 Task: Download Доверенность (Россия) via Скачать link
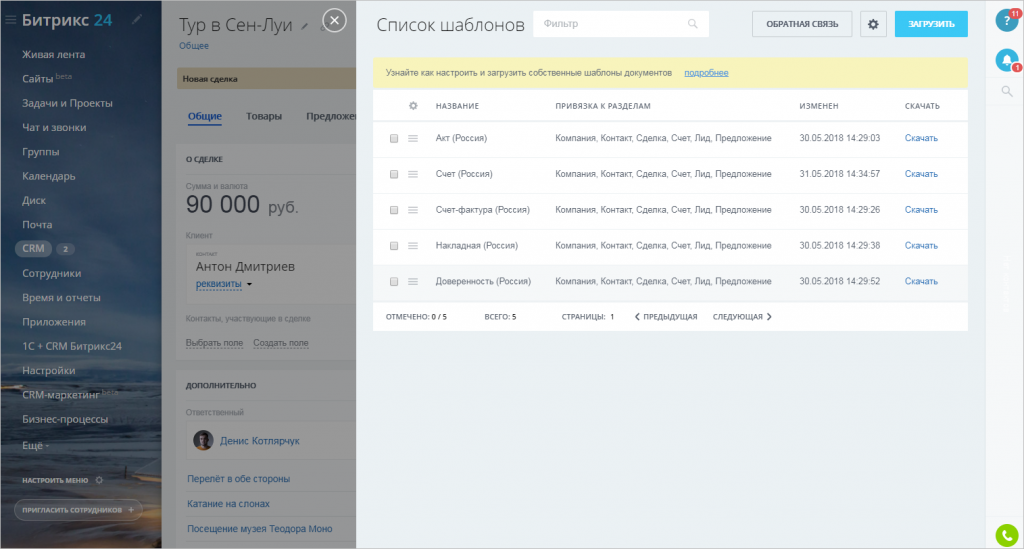pos(921,281)
